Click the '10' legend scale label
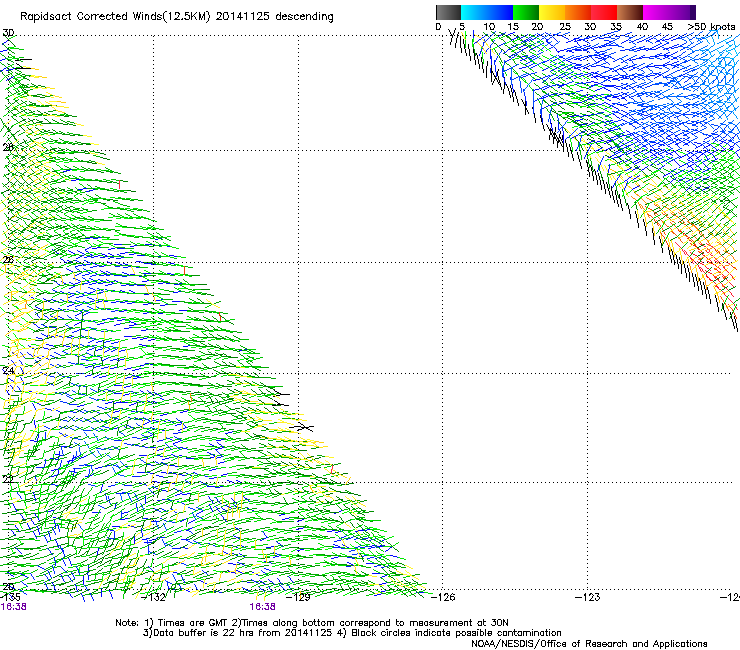The image size is (740, 650). tap(489, 27)
